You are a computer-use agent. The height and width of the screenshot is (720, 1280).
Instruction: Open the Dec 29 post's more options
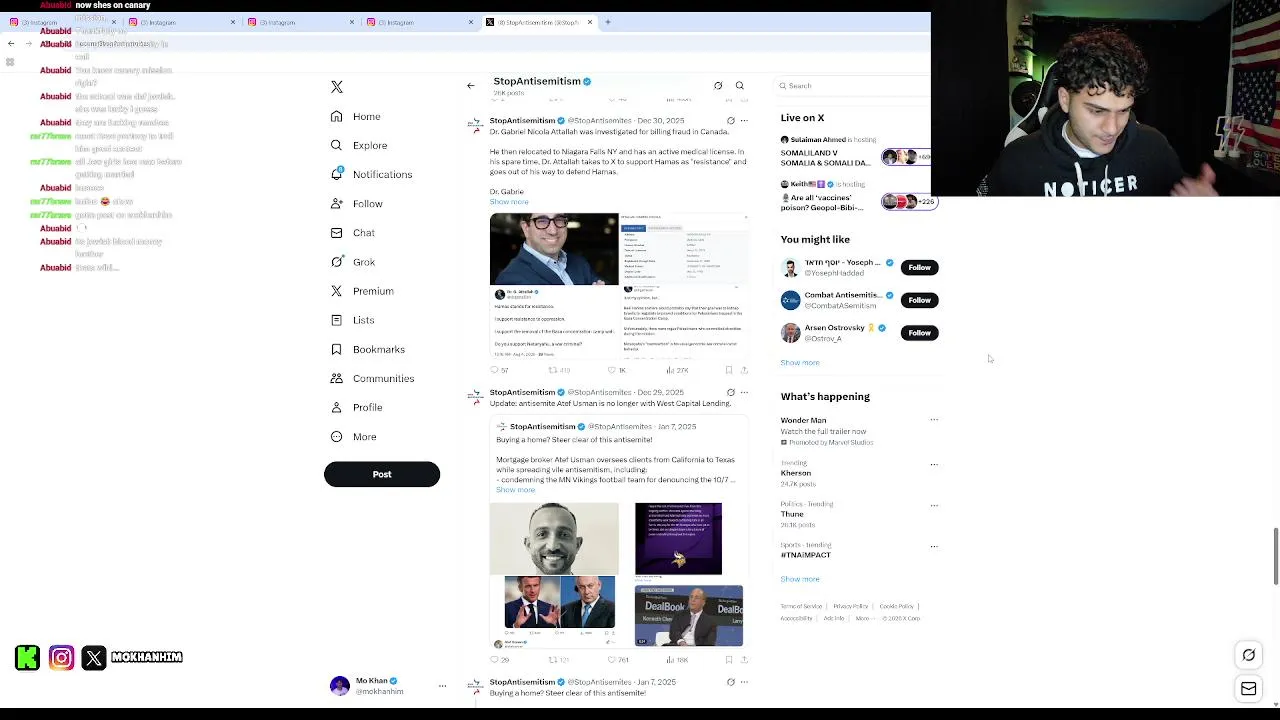pyautogui.click(x=744, y=393)
